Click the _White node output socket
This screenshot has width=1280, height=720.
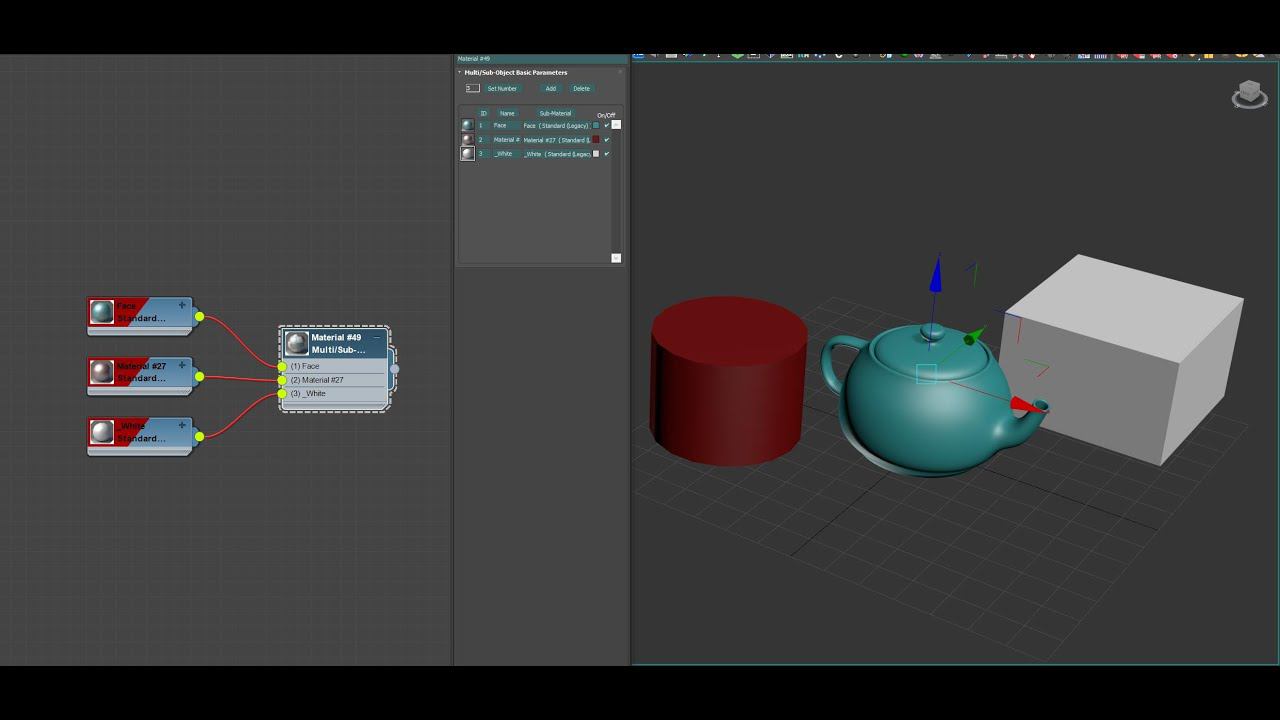click(x=200, y=436)
